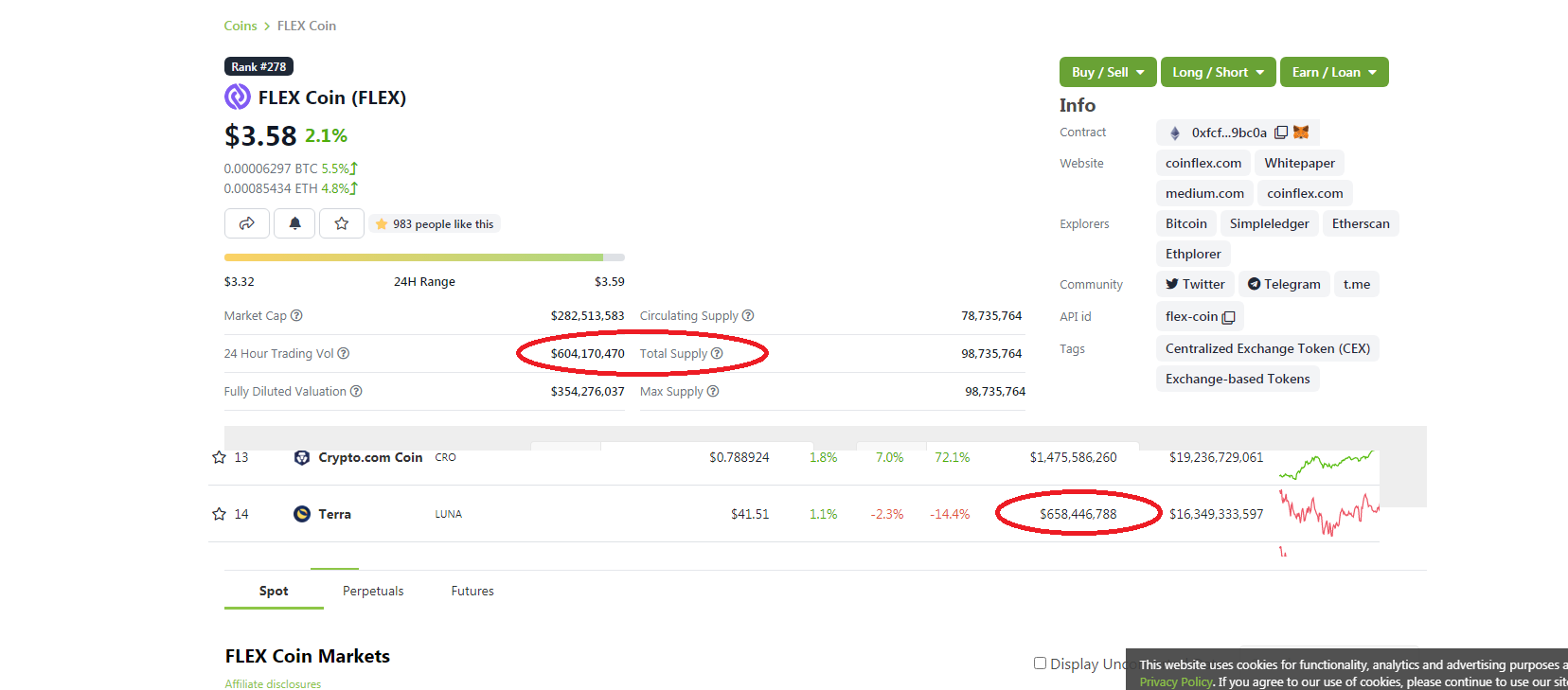Open Market Cap info question icon
The image size is (1568, 690).
pyautogui.click(x=296, y=315)
